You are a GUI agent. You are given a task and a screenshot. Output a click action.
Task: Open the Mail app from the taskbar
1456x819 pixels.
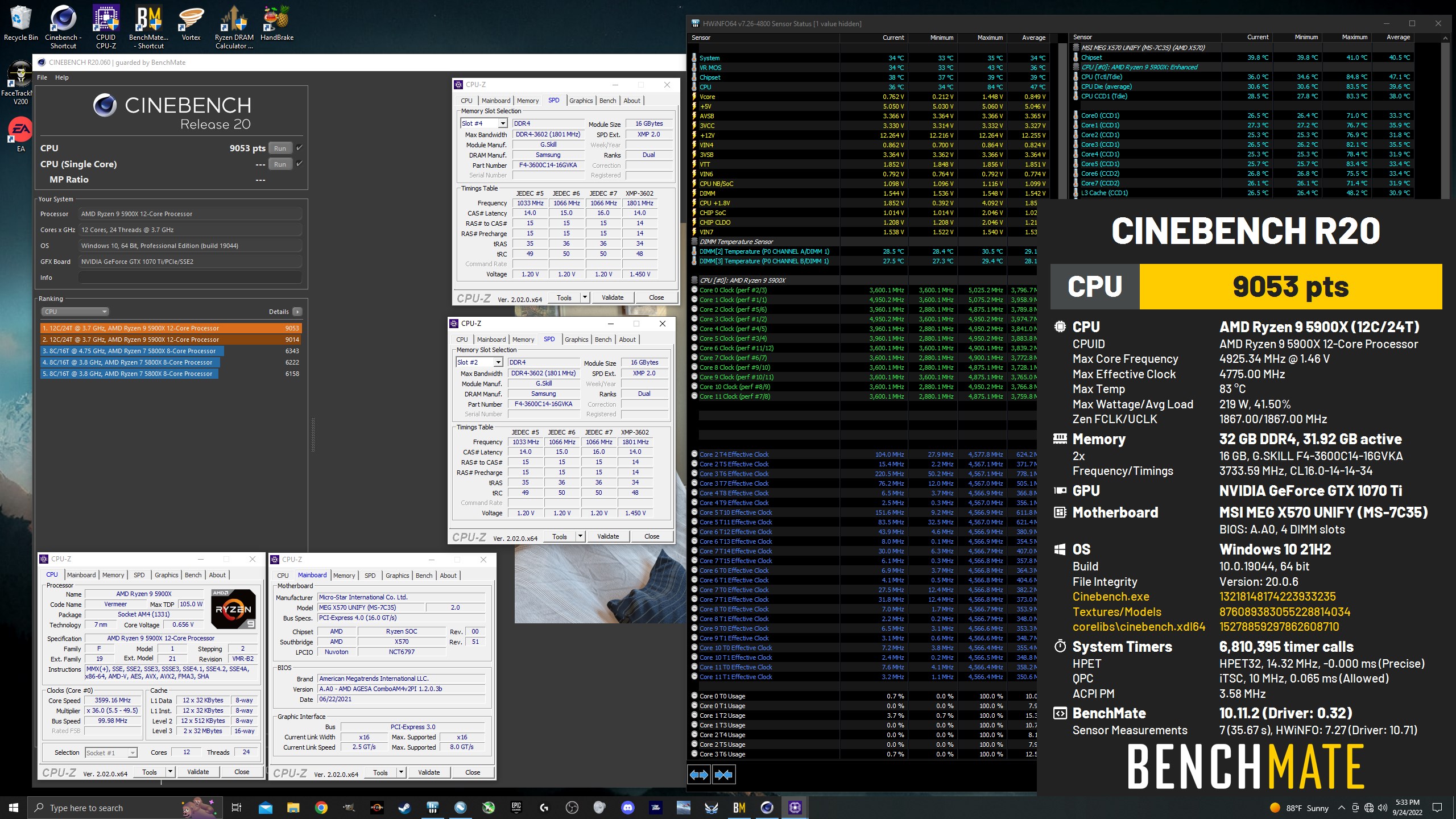click(265, 808)
